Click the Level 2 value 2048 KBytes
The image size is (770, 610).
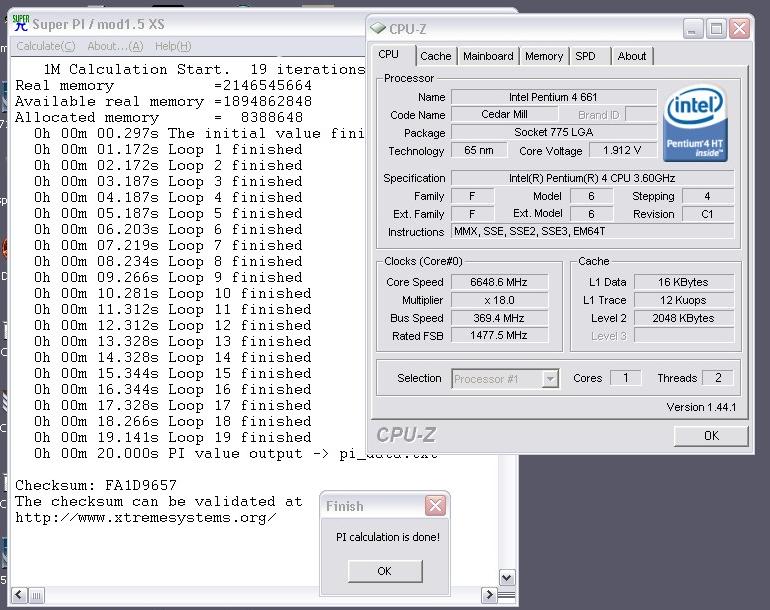click(x=684, y=318)
